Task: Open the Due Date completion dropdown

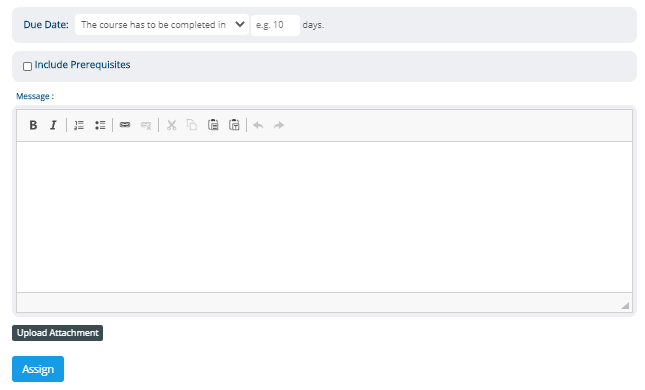Action: tap(162, 25)
